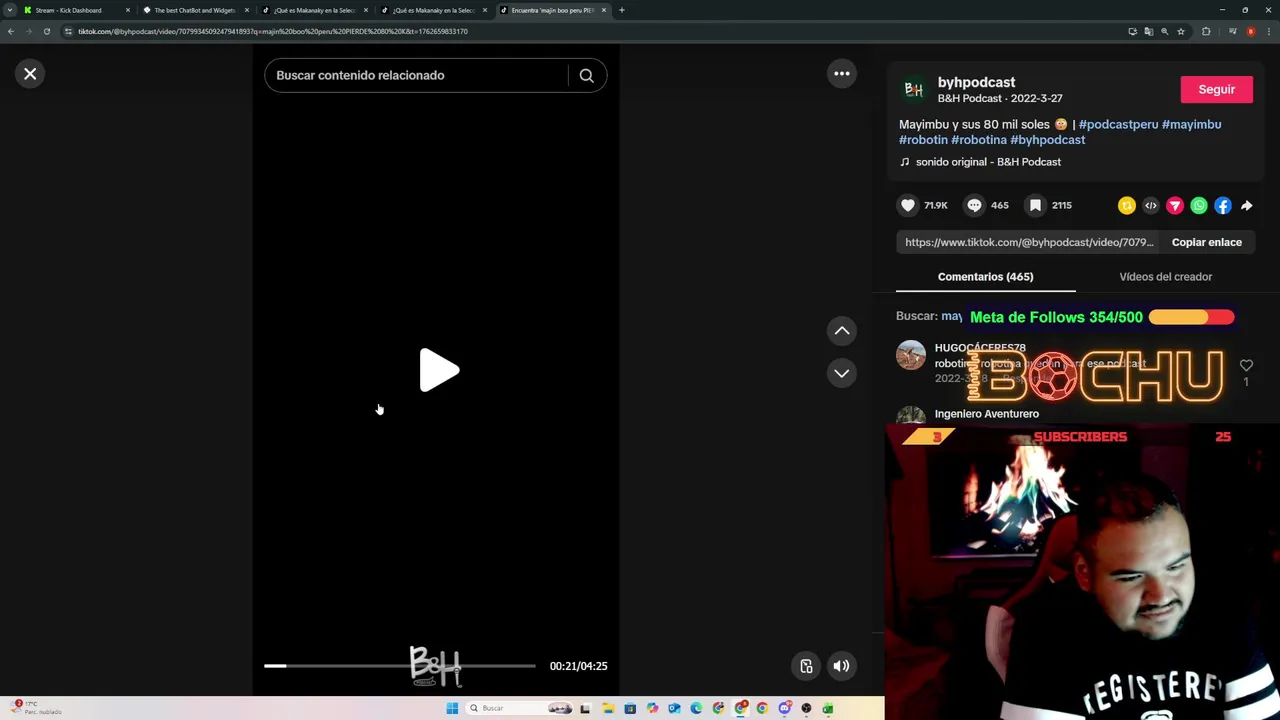The height and width of the screenshot is (720, 1280).
Task: Open the weather widget on the taskbar
Action: click(35, 708)
